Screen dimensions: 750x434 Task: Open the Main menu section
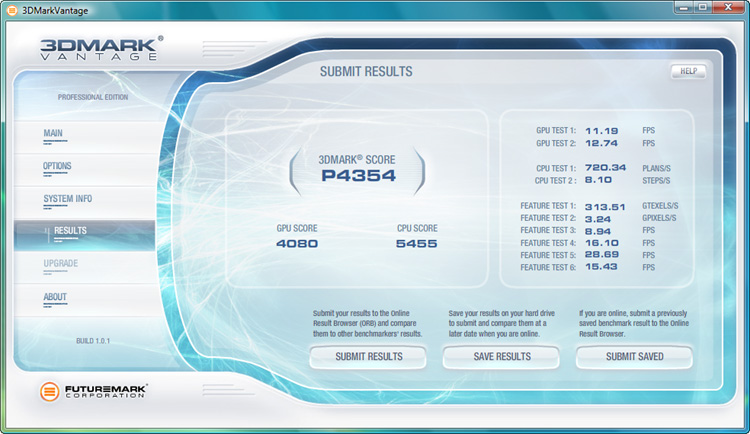click(53, 133)
